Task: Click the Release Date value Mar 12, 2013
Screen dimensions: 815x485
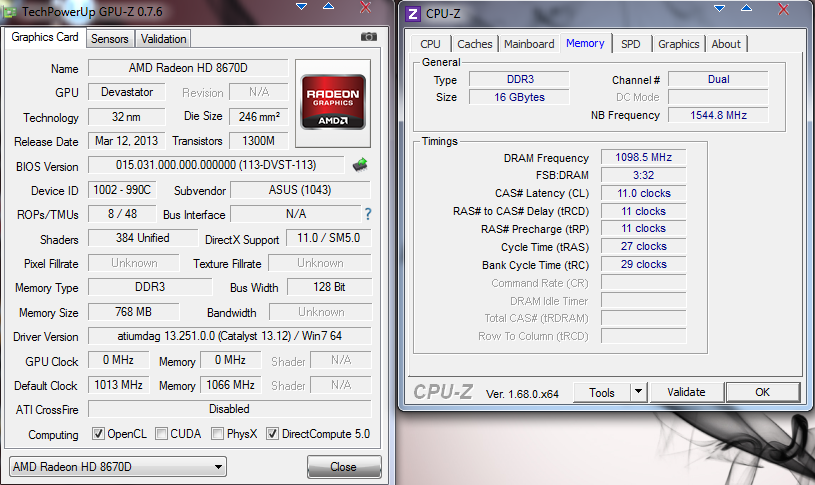Action: point(126,141)
